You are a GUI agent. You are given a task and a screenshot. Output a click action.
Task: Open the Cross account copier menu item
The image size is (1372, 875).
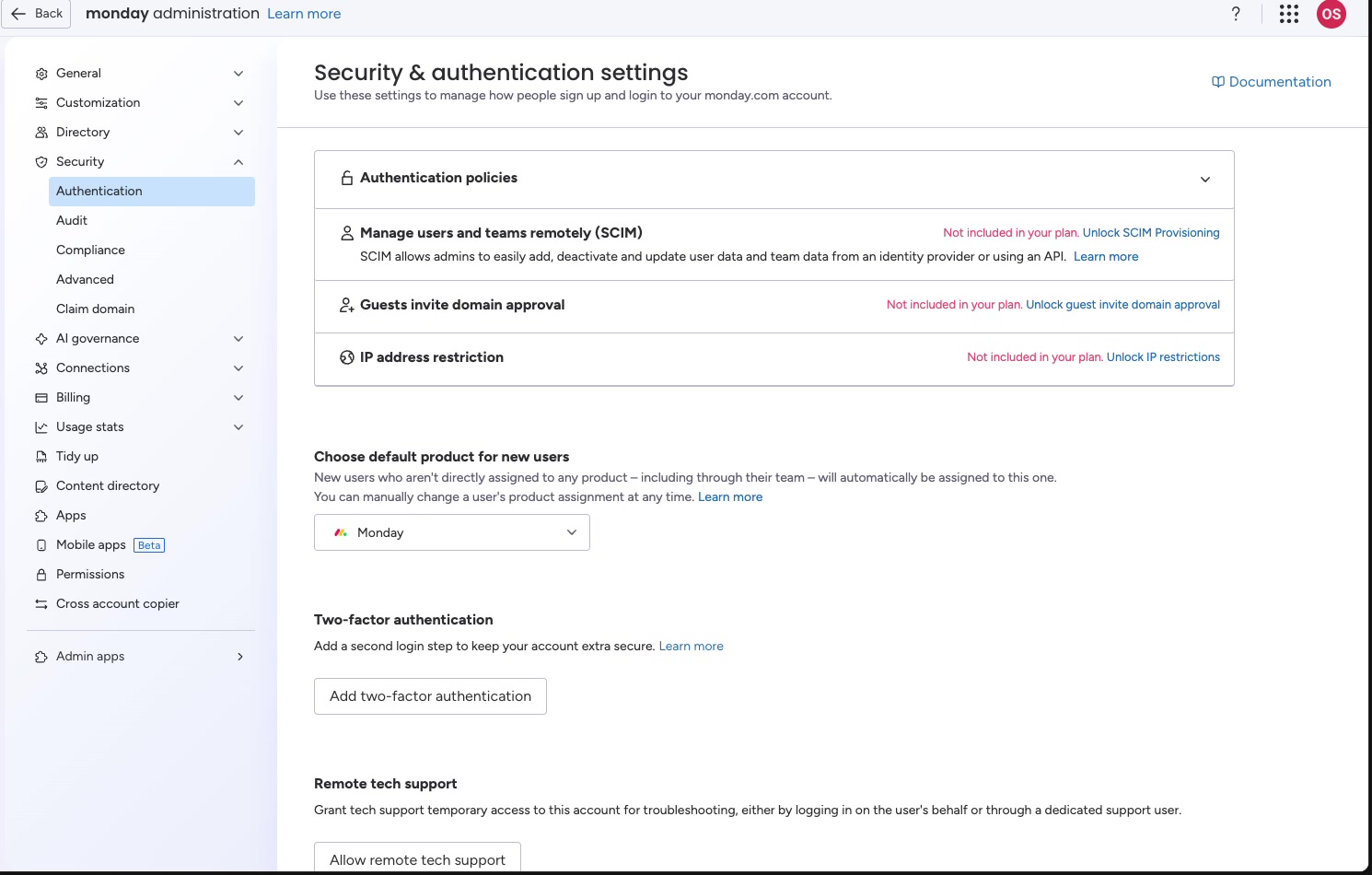pos(141,604)
